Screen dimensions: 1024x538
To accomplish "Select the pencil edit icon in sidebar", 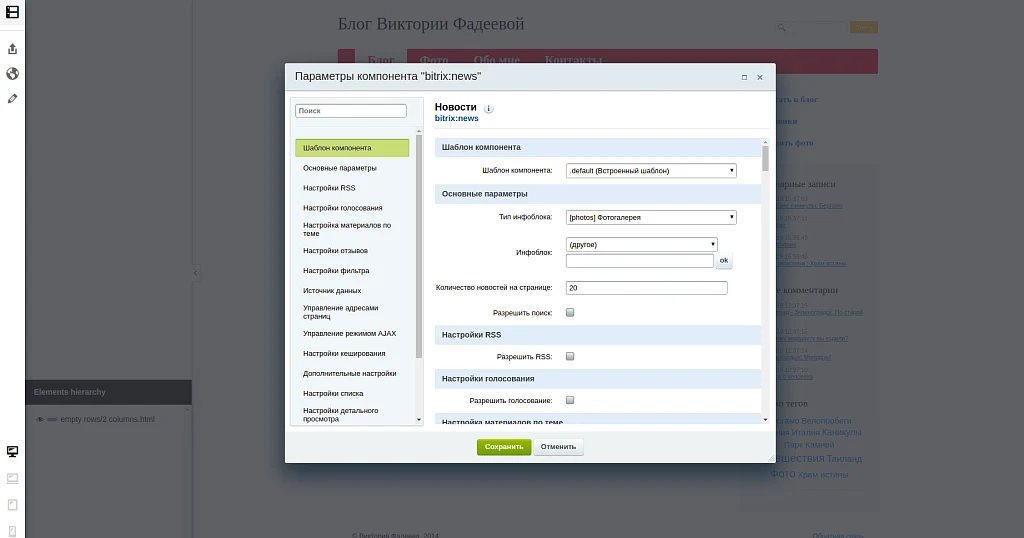I will tap(12, 99).
